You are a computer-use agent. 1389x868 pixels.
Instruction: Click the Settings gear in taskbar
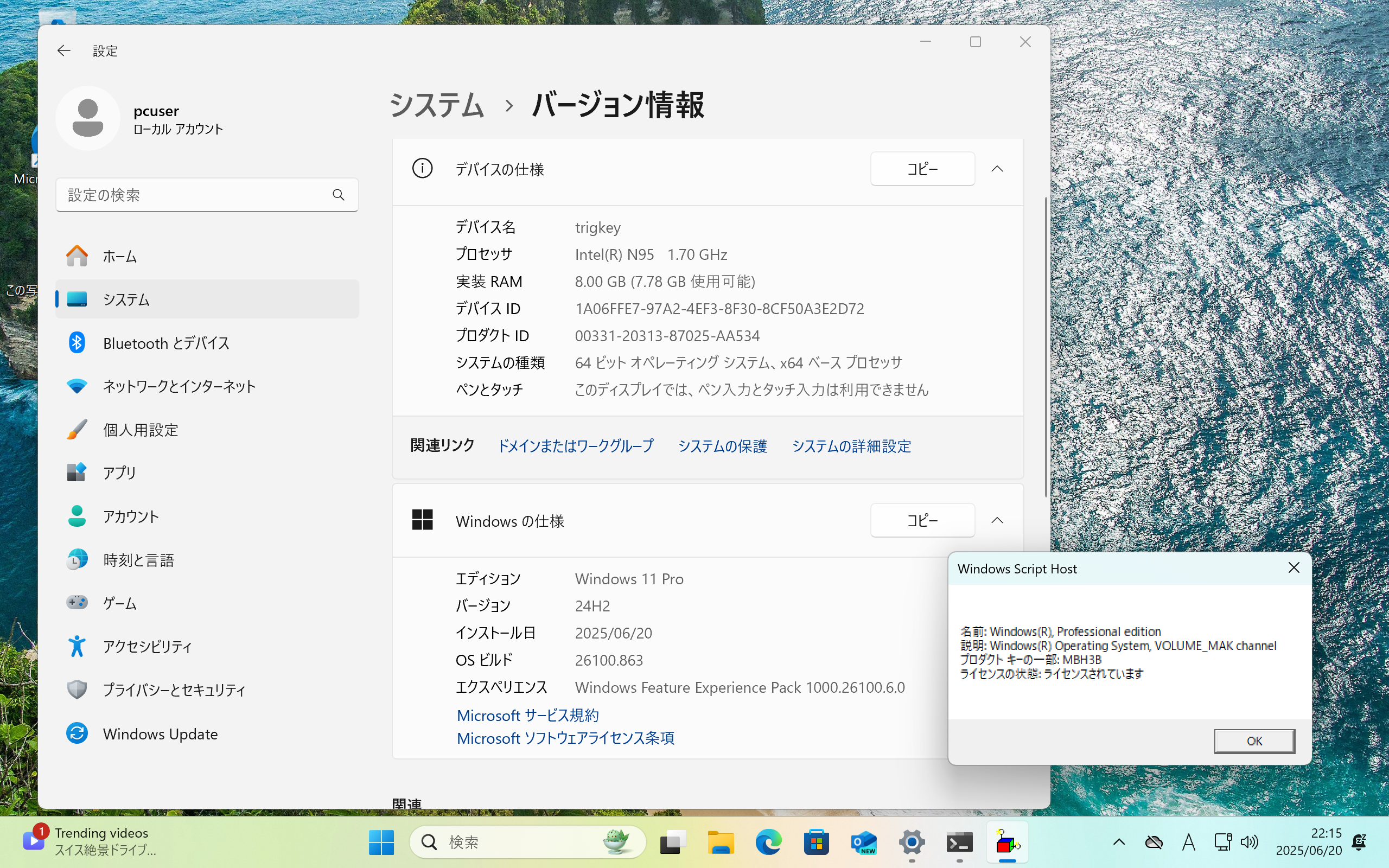click(x=912, y=842)
